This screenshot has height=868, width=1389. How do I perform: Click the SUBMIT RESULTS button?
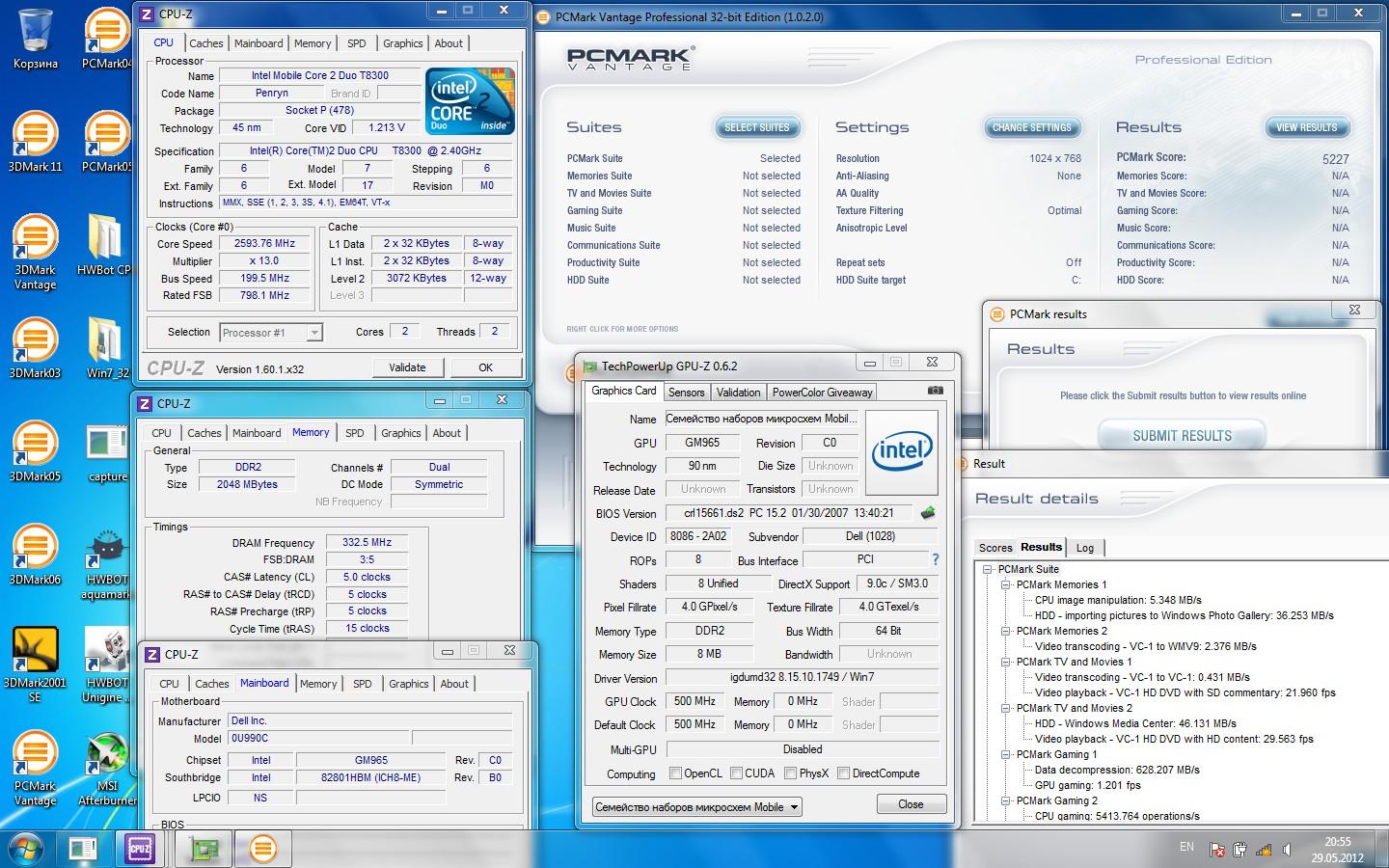pos(1182,436)
